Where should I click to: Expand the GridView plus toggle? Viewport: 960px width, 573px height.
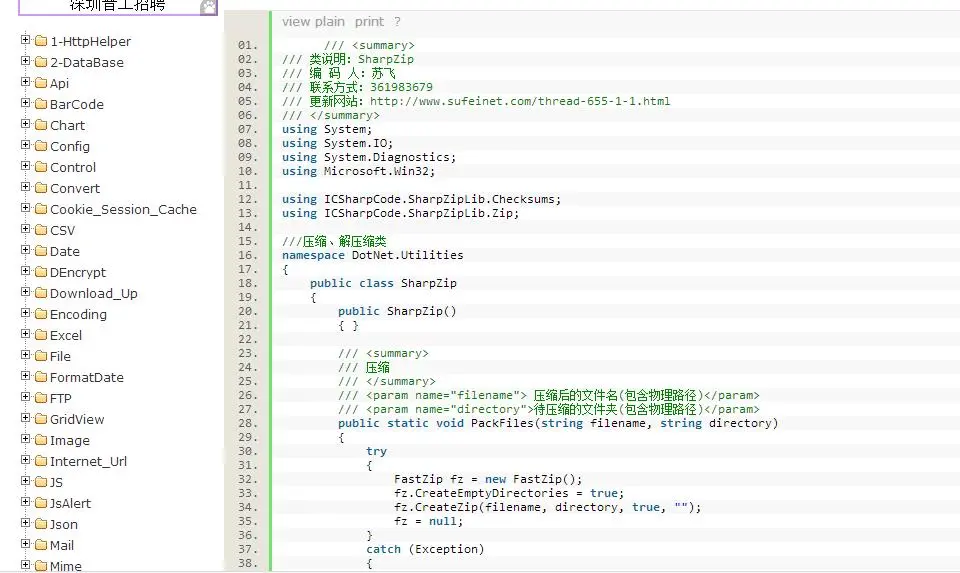click(x=26, y=419)
